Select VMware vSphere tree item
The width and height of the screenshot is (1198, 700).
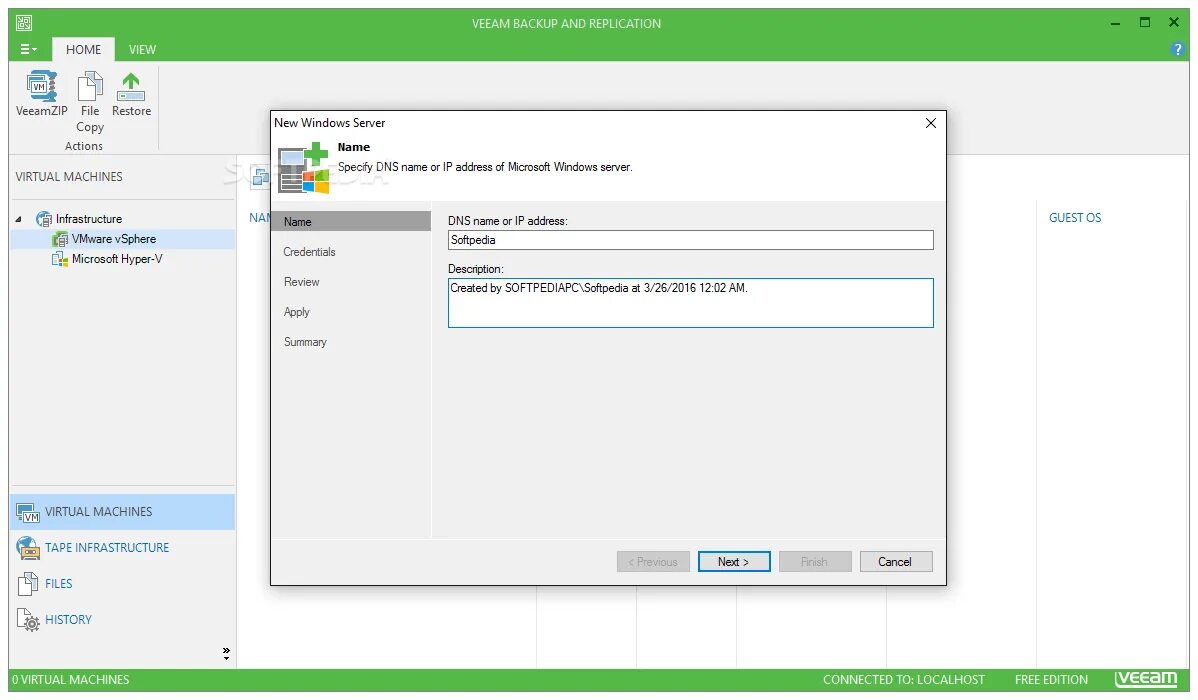pos(114,239)
